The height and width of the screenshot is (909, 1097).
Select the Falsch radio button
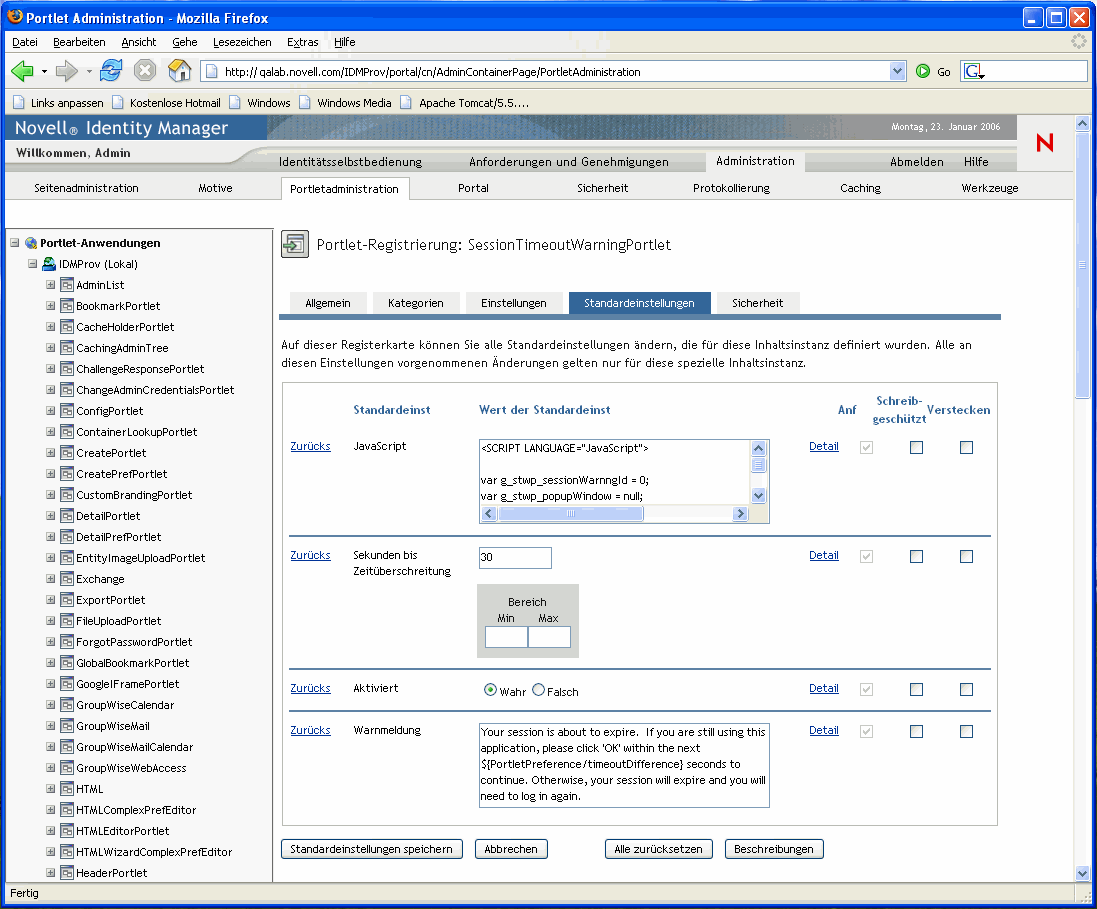click(538, 690)
